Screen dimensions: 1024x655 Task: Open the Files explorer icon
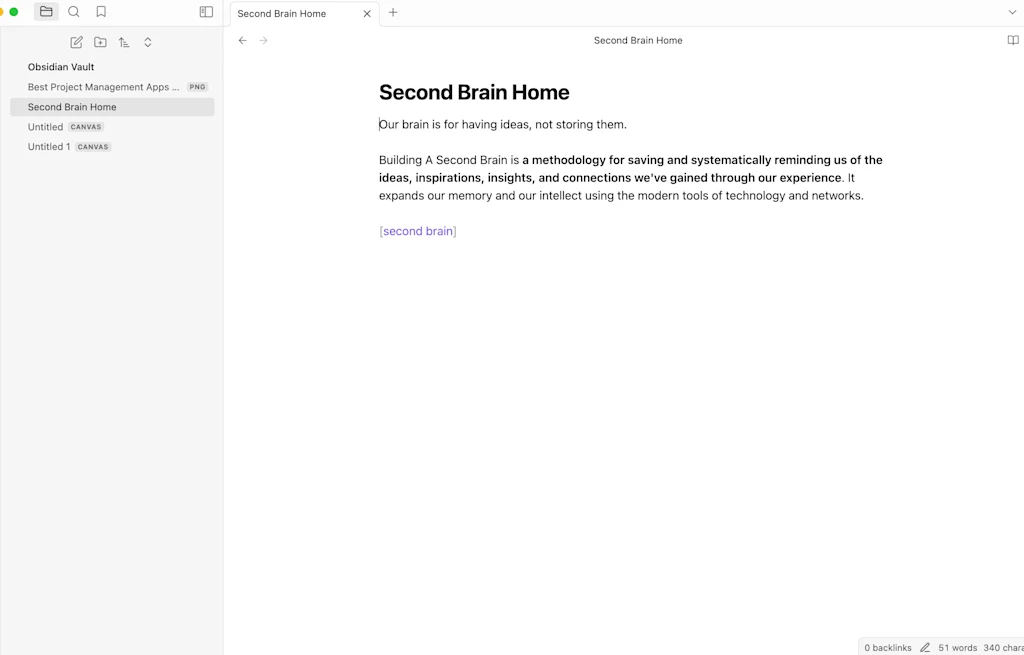click(x=46, y=11)
